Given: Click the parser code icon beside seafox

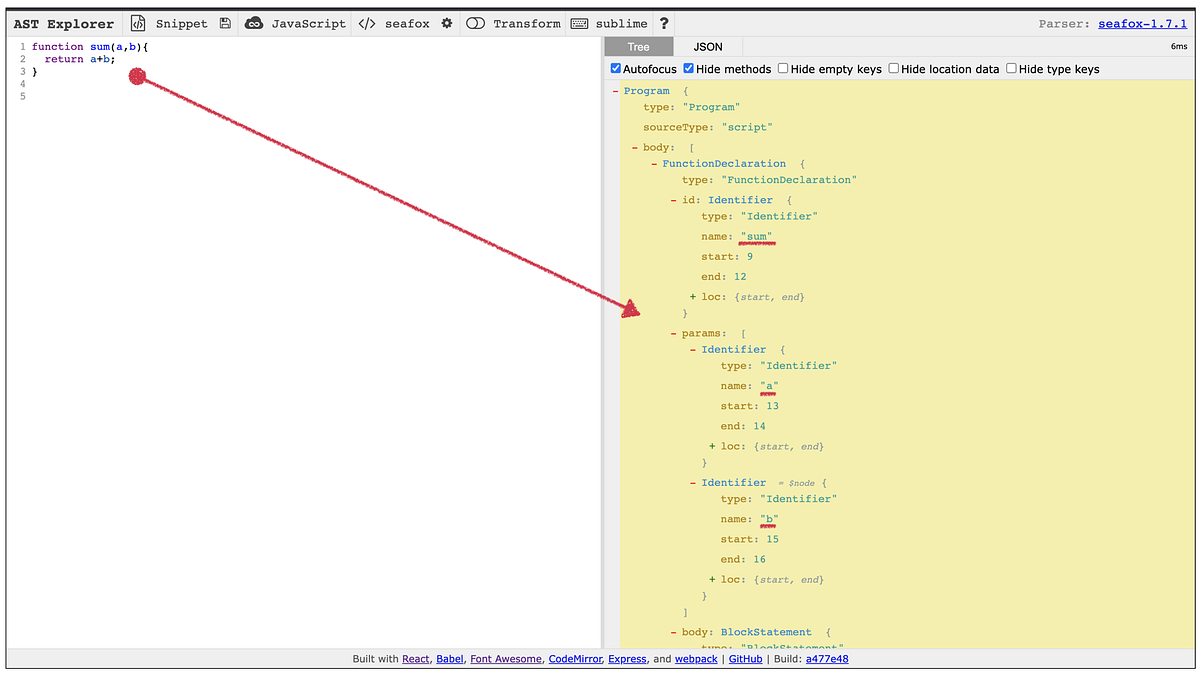Looking at the screenshot, I should pyautogui.click(x=367, y=23).
